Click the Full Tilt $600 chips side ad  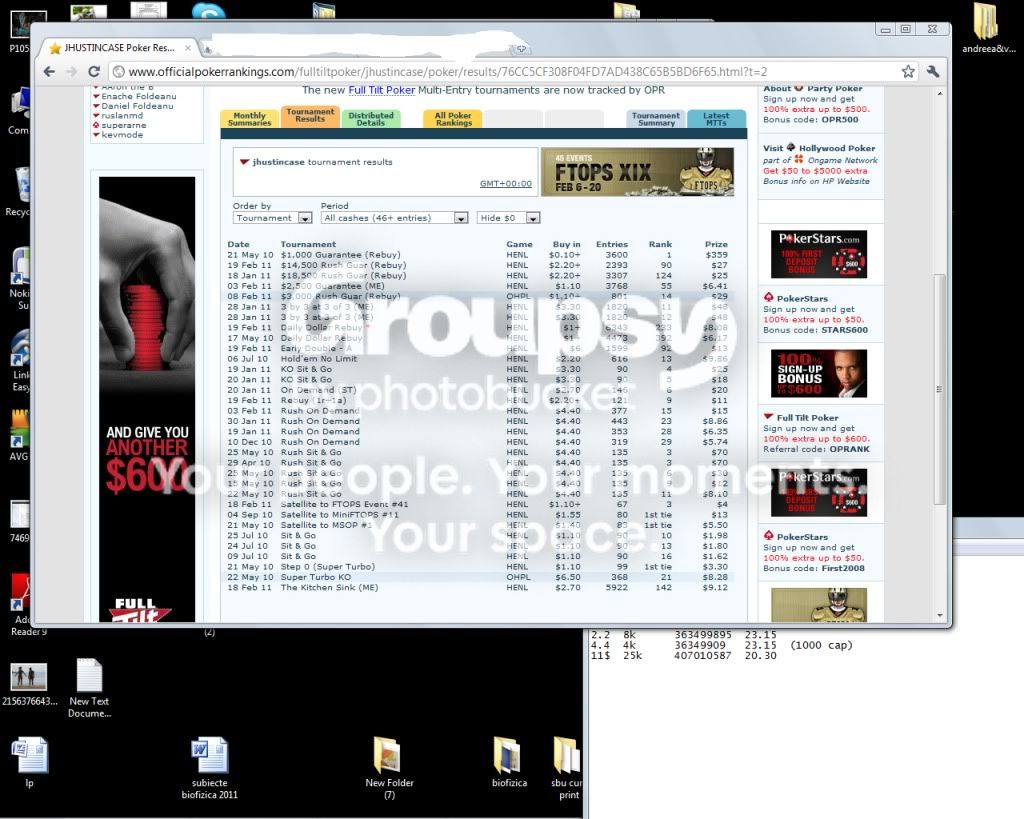(147, 399)
